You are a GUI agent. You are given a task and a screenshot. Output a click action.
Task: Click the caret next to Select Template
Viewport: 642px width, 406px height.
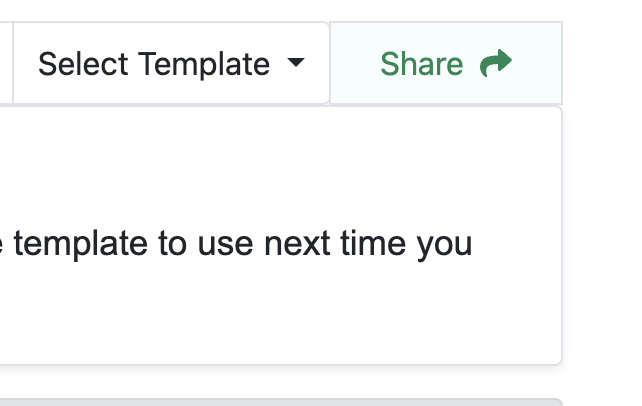coord(295,63)
